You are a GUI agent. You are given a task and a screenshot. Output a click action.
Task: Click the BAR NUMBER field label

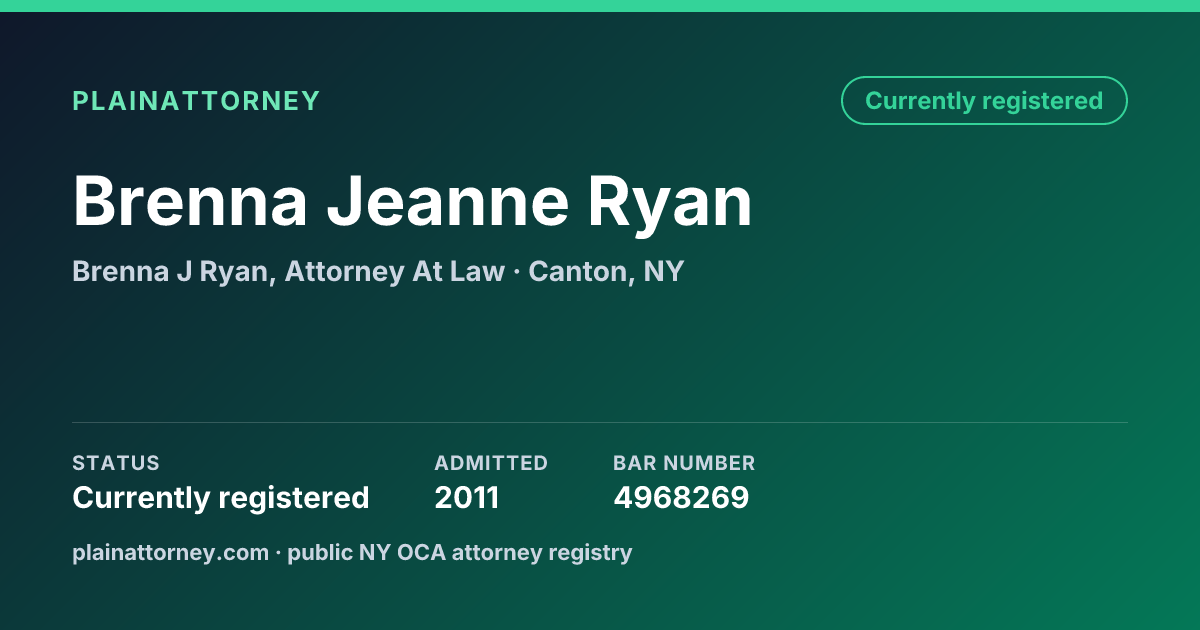684,463
